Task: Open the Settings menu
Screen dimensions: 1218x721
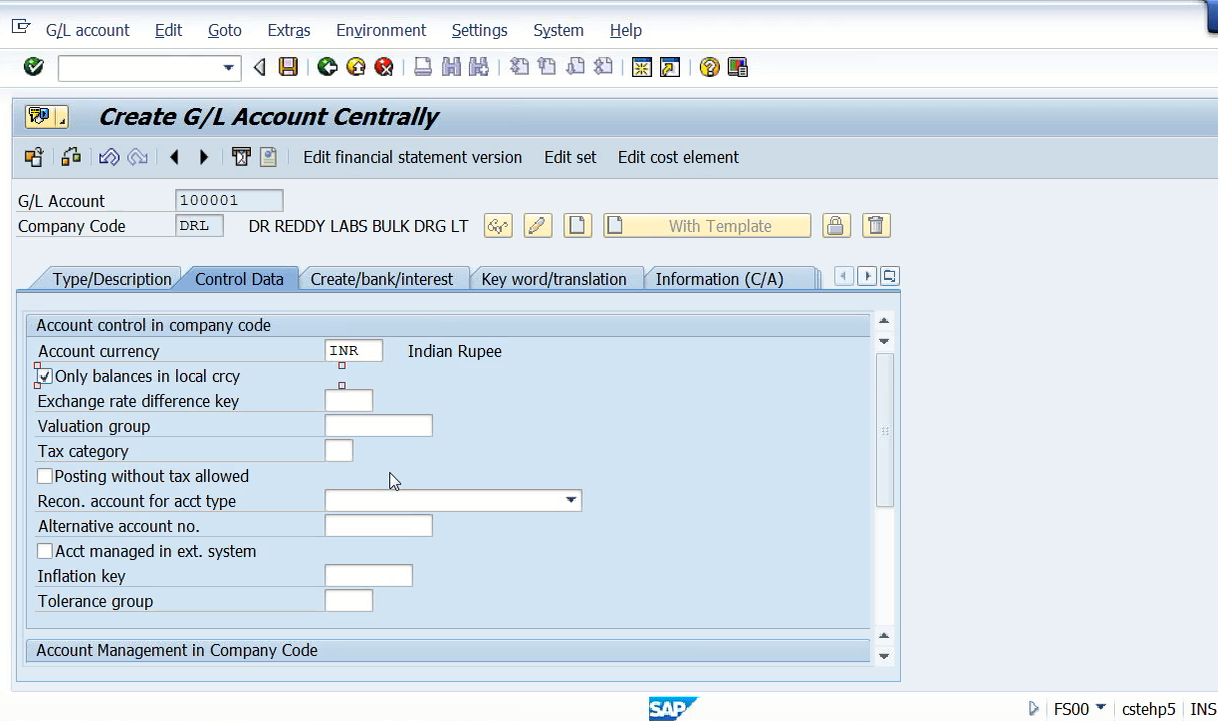Action: coord(480,30)
